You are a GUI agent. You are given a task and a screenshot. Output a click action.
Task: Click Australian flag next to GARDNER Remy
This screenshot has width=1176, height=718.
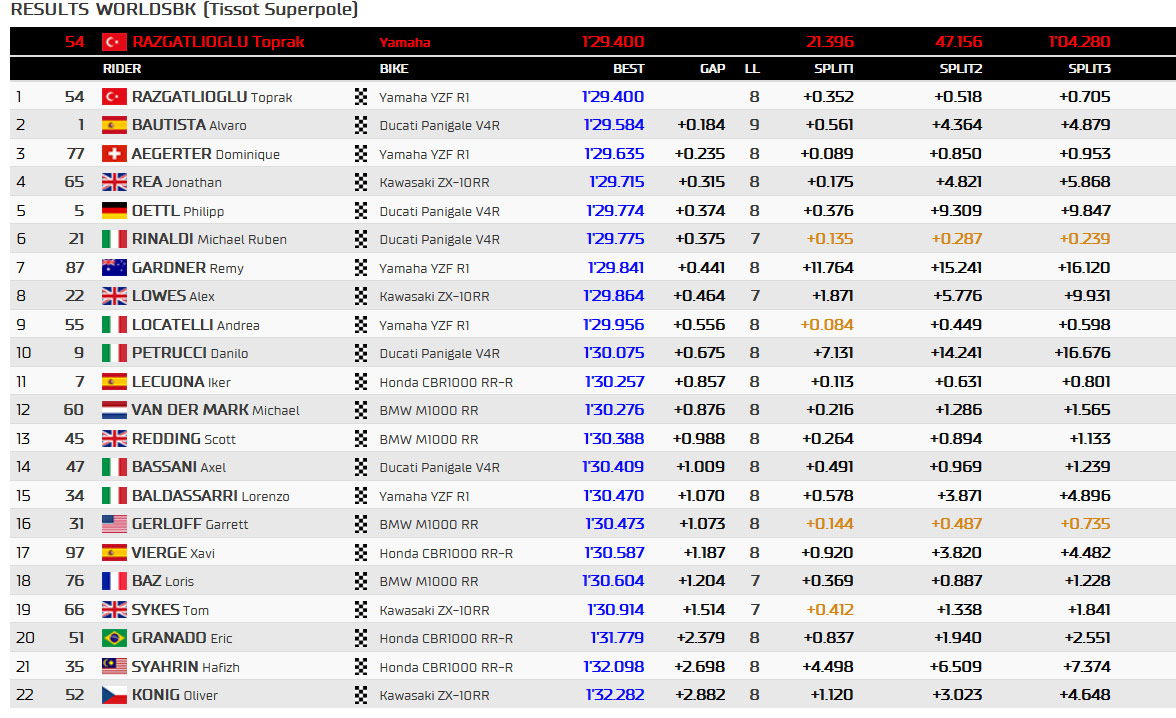pyautogui.click(x=114, y=268)
